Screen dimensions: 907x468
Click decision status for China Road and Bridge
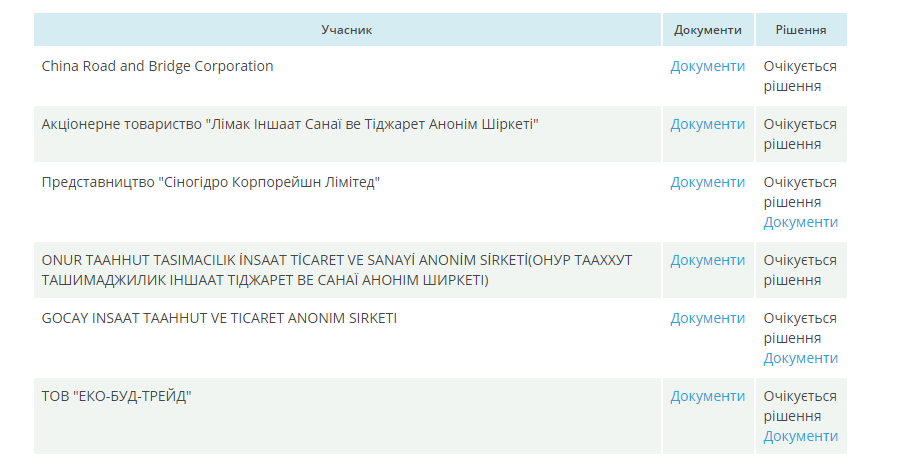tap(800, 76)
